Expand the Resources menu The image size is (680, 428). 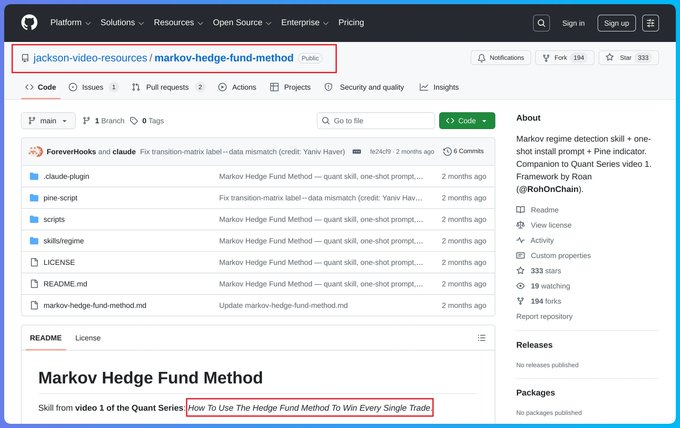point(178,23)
